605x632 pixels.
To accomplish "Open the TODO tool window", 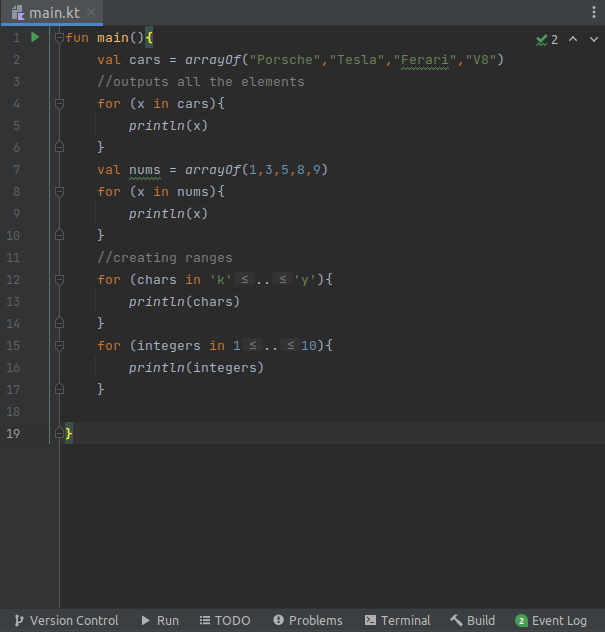I will (x=225, y=620).
